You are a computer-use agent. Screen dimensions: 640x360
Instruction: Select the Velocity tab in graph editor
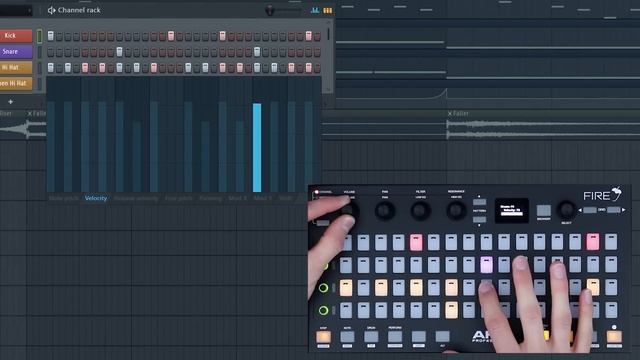(96, 198)
